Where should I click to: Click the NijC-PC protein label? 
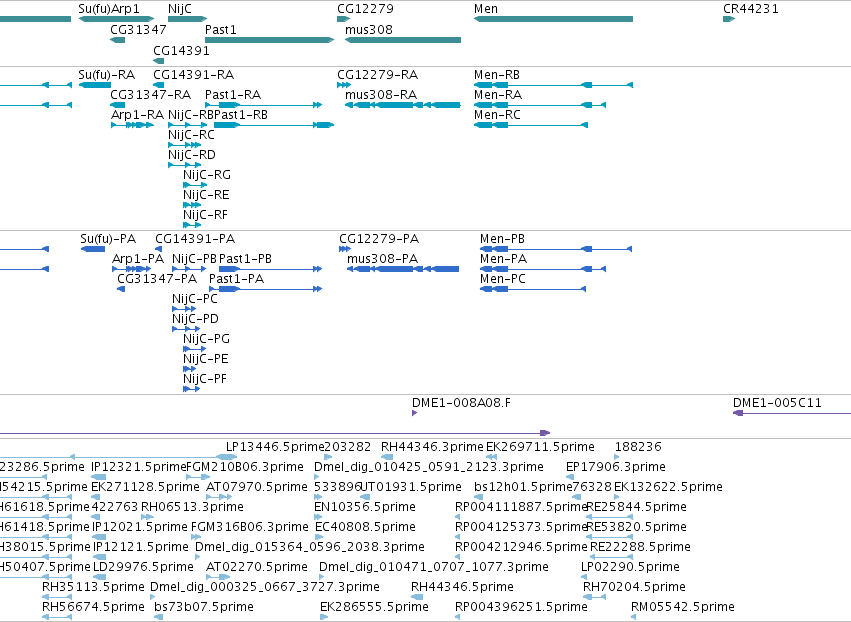[195, 299]
